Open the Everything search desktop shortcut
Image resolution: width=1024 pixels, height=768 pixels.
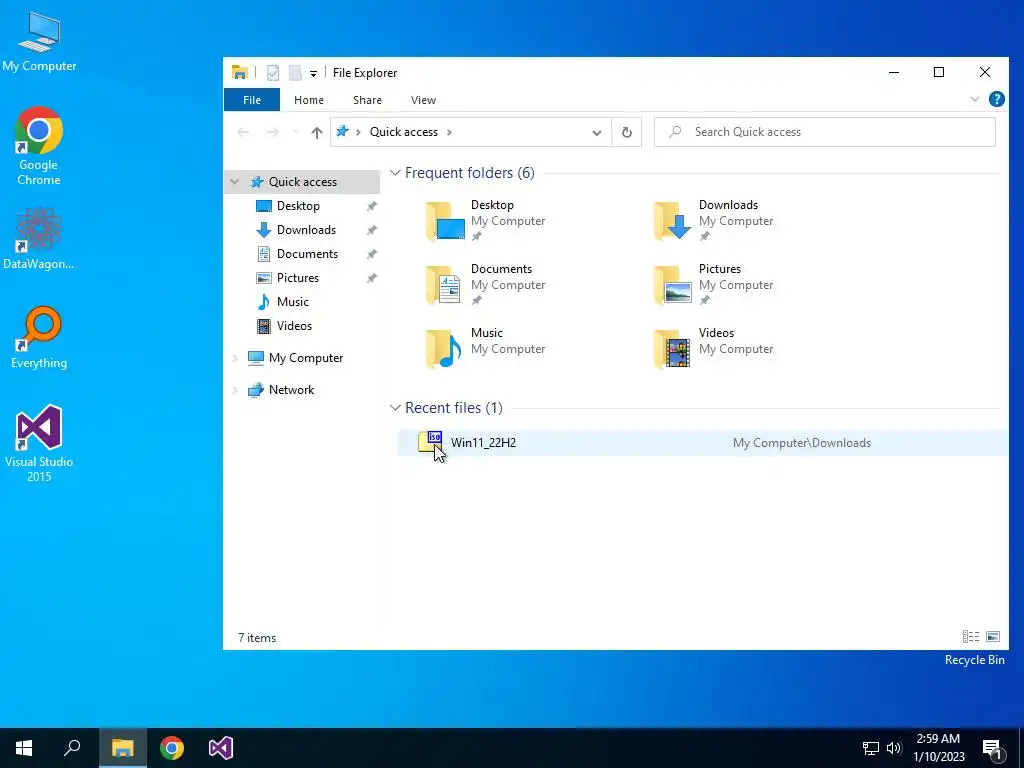(39, 337)
